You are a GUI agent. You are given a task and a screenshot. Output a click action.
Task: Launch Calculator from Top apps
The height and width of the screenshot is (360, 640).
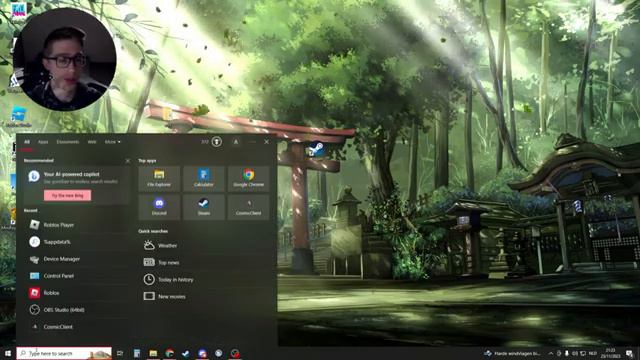(x=204, y=178)
